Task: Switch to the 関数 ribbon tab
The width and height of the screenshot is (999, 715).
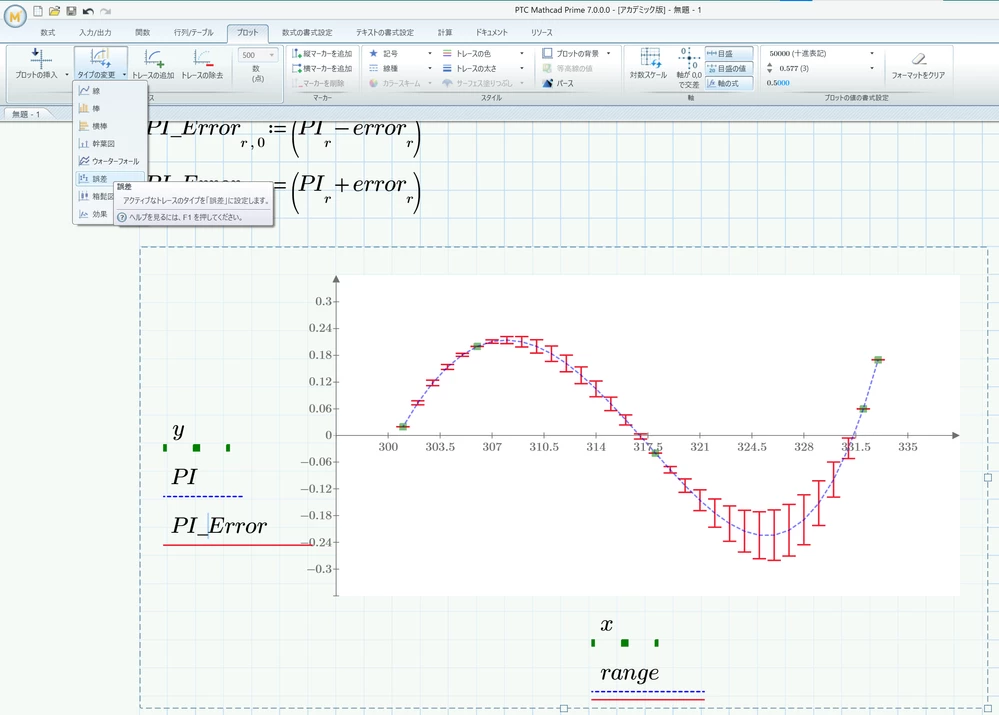Action: click(143, 32)
